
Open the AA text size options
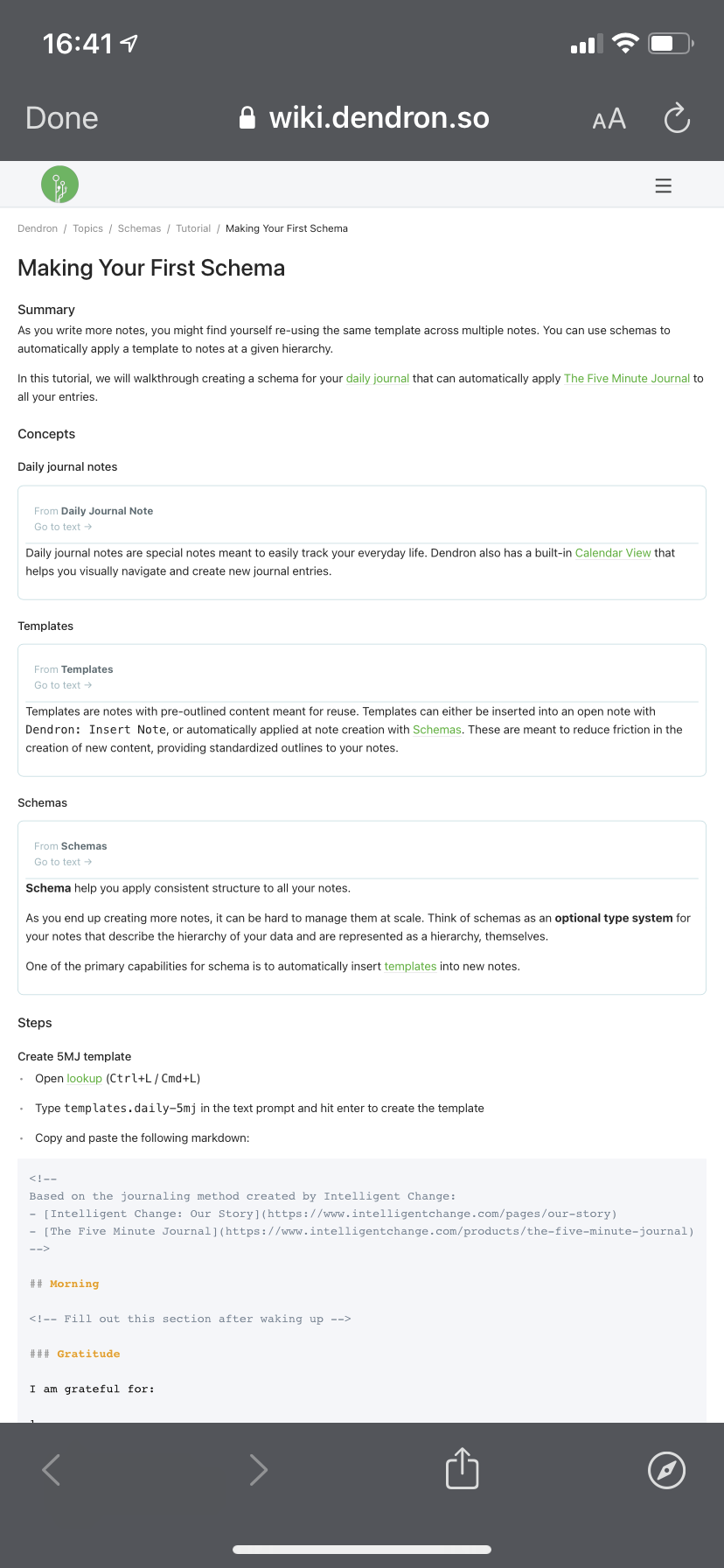(x=609, y=118)
